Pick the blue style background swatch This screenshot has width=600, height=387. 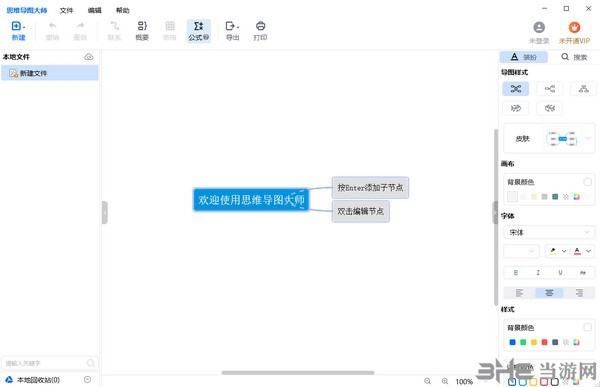click(512, 342)
